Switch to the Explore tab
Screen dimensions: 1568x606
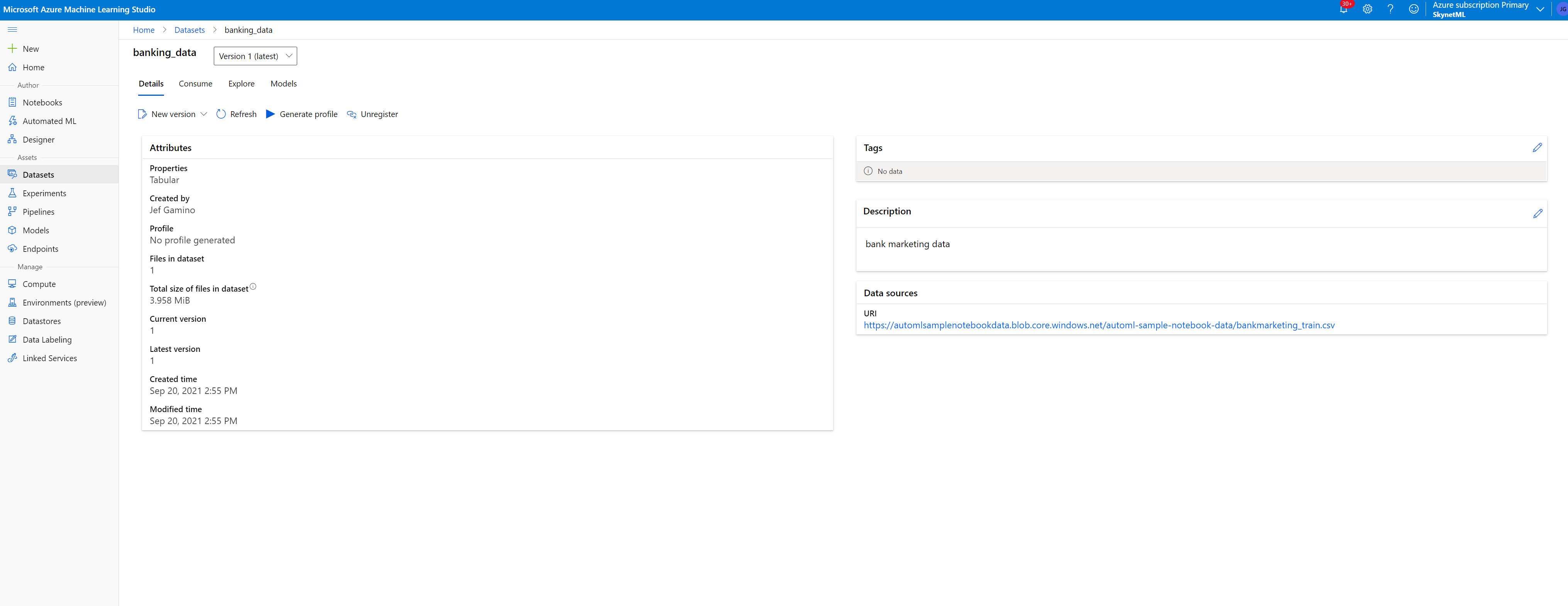click(241, 83)
